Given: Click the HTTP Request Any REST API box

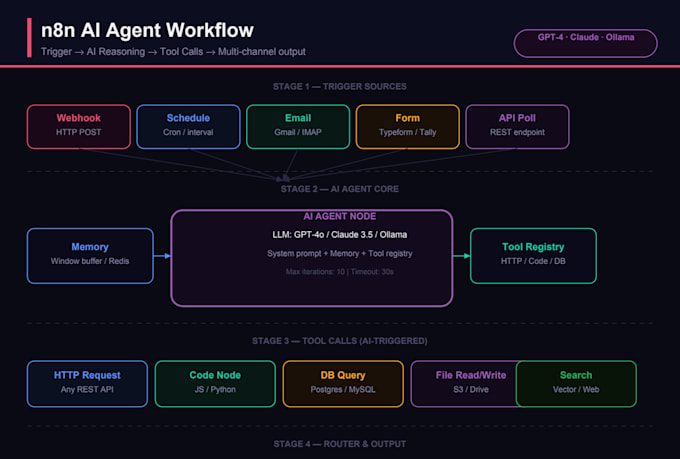Looking at the screenshot, I should pyautogui.click(x=87, y=384).
